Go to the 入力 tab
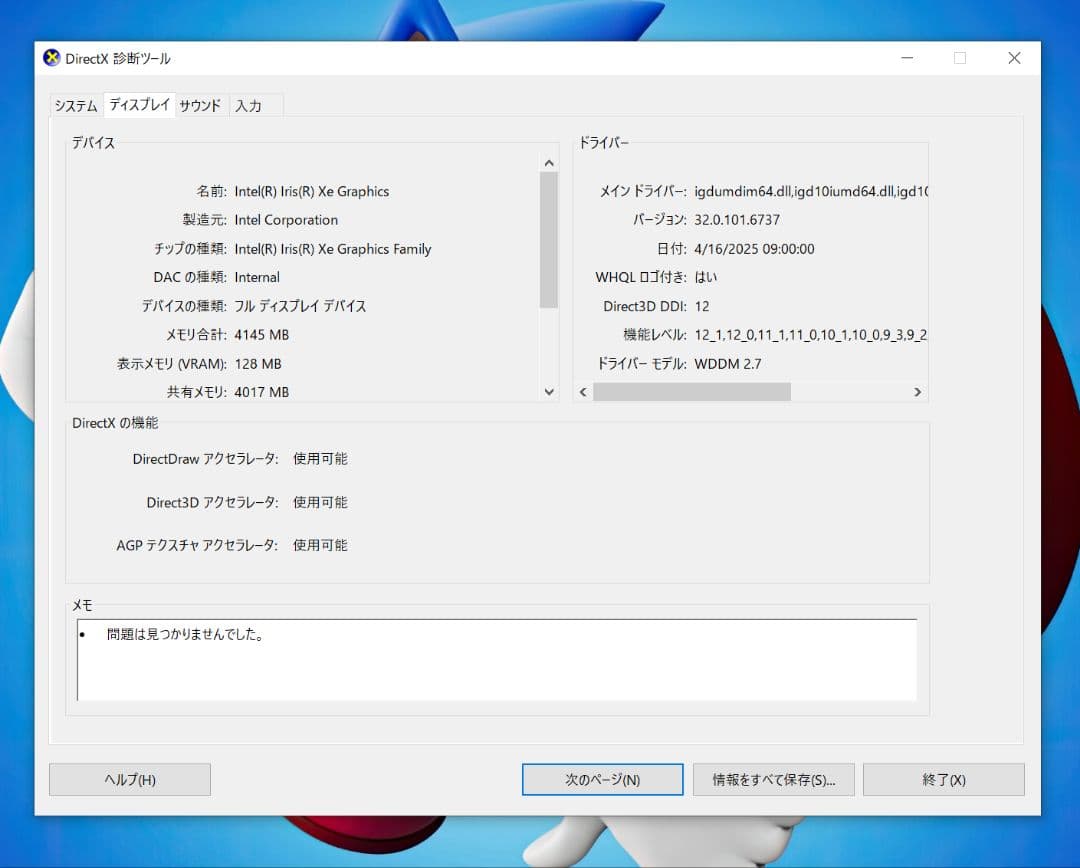The image size is (1080, 868). coord(249,105)
